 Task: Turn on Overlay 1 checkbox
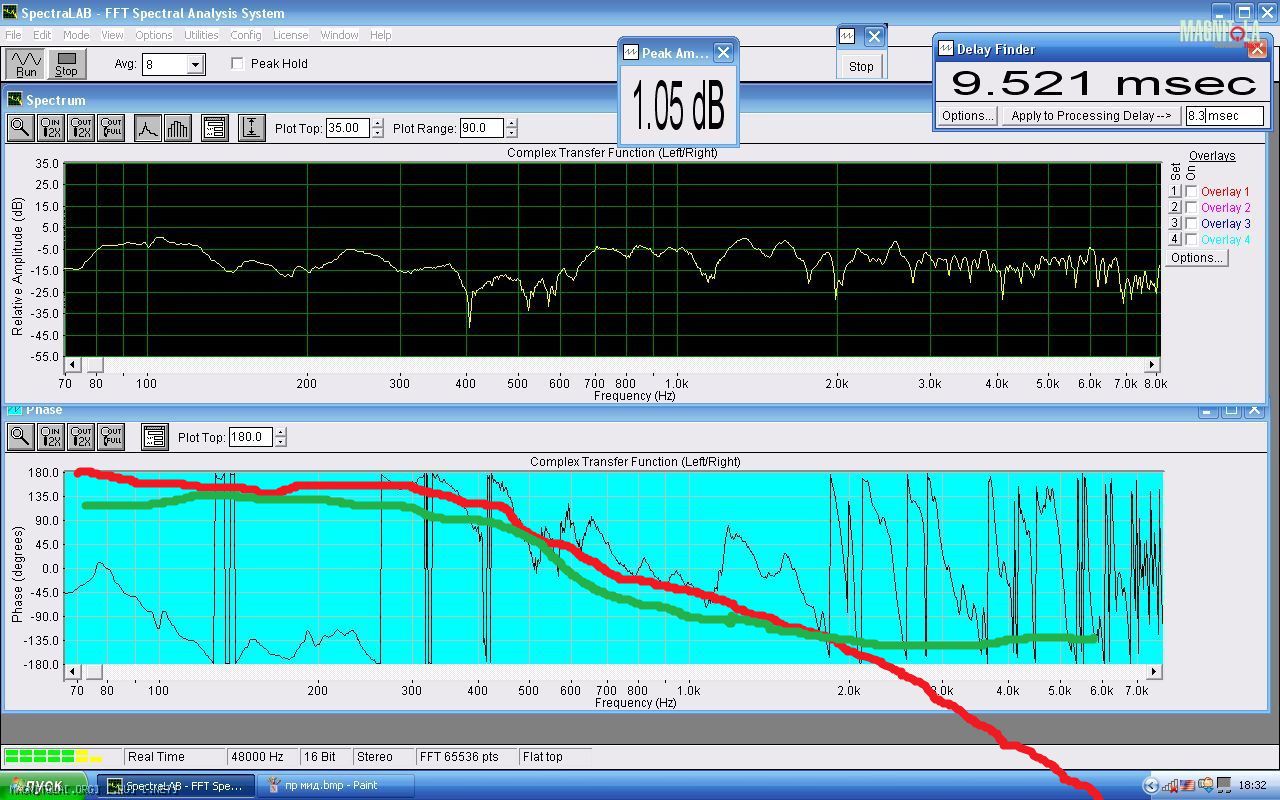click(1191, 192)
